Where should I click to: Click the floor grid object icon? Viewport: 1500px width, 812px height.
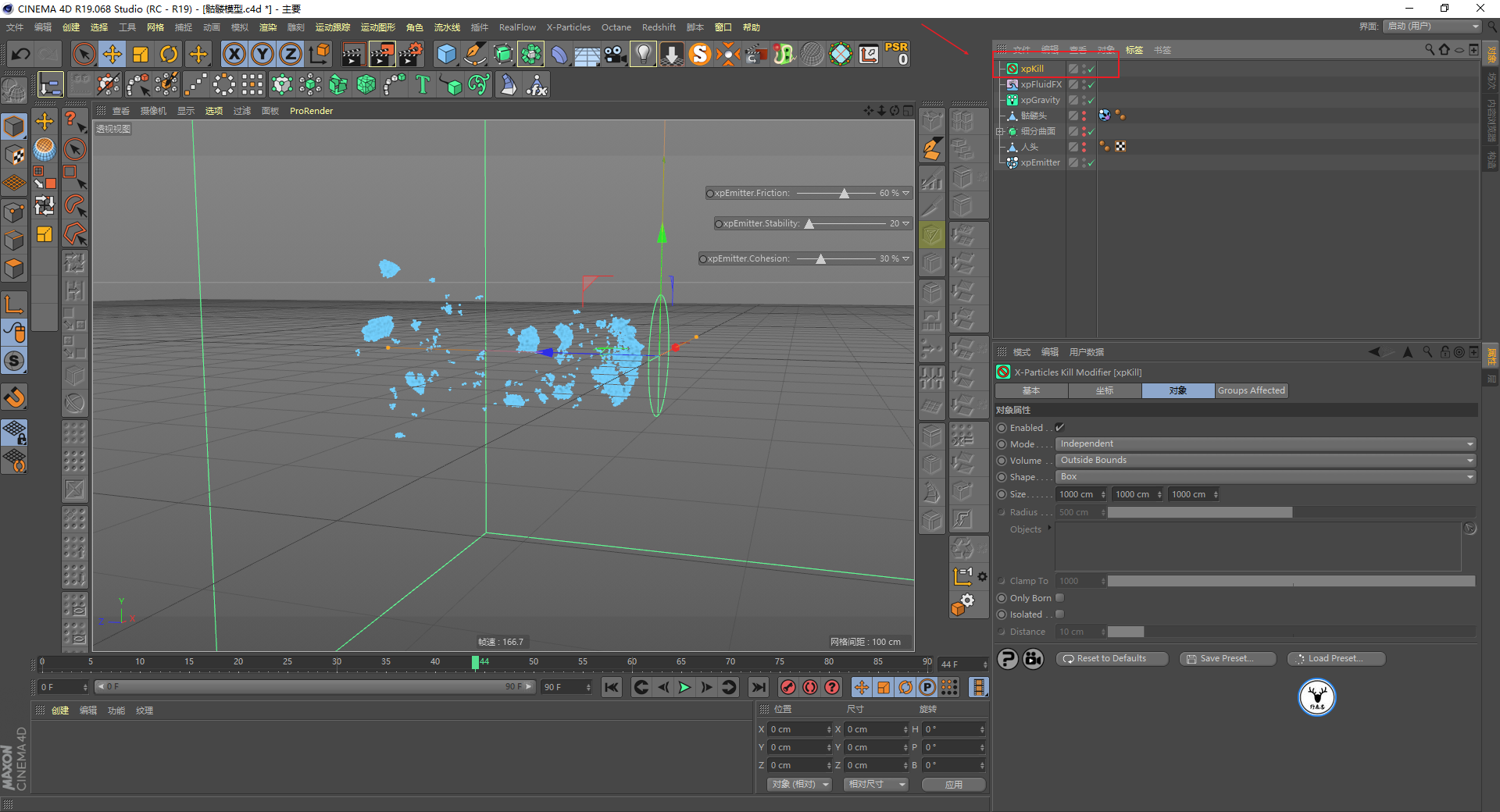click(x=587, y=54)
